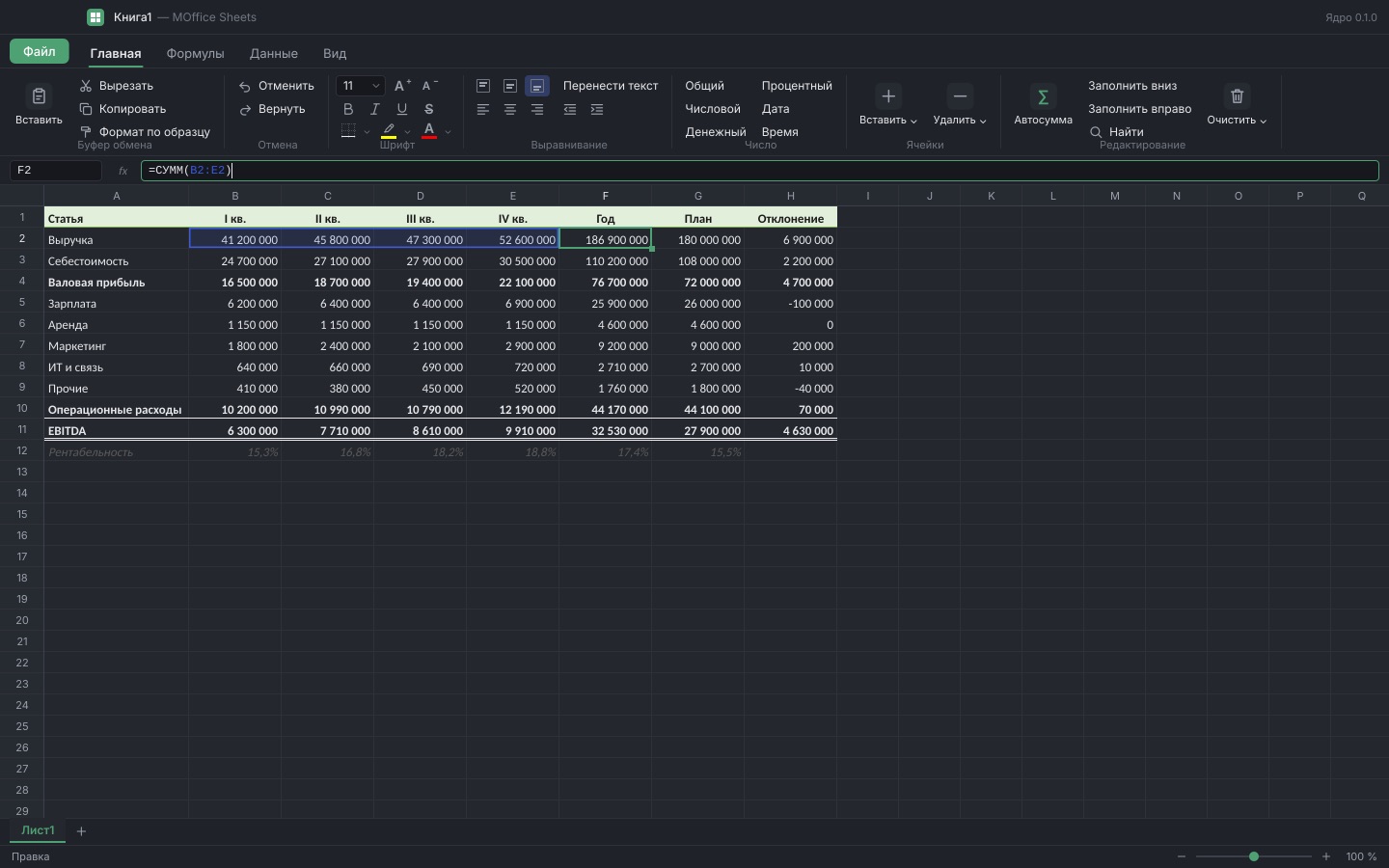Image resolution: width=1389 pixels, height=868 pixels.
Task: Click the zoom slider handle
Action: pyautogui.click(x=1254, y=856)
